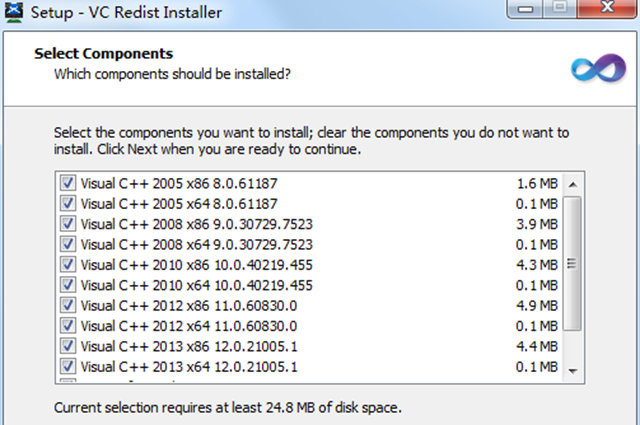
Task: Uncheck Visual C++ 2005 x64 8.0.61187
Action: [x=68, y=203]
